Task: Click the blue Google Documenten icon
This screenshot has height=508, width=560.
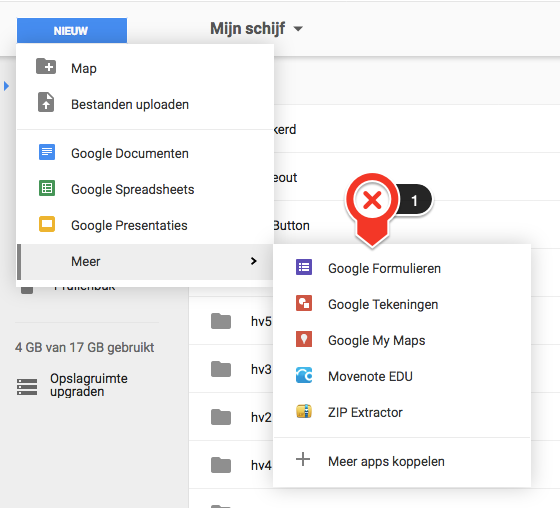Action: tap(47, 152)
